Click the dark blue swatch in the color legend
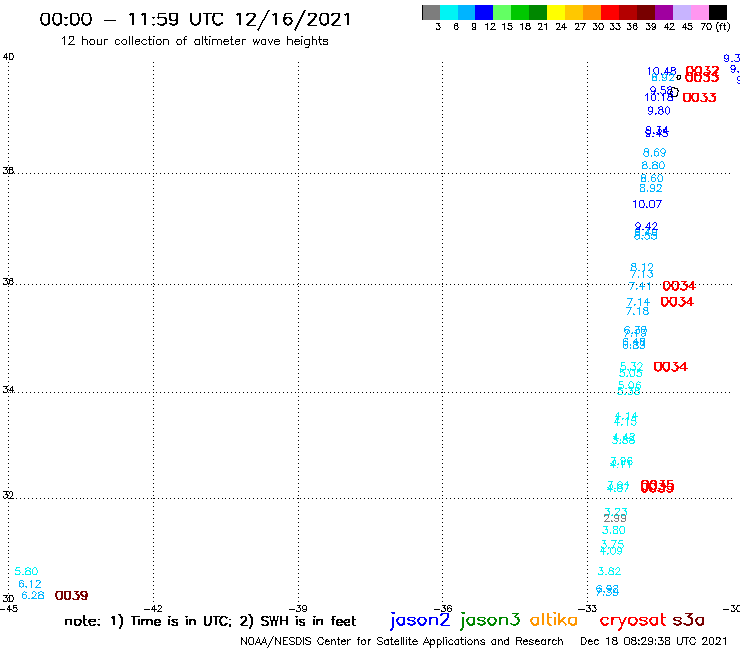This screenshot has width=740, height=650. point(485,12)
